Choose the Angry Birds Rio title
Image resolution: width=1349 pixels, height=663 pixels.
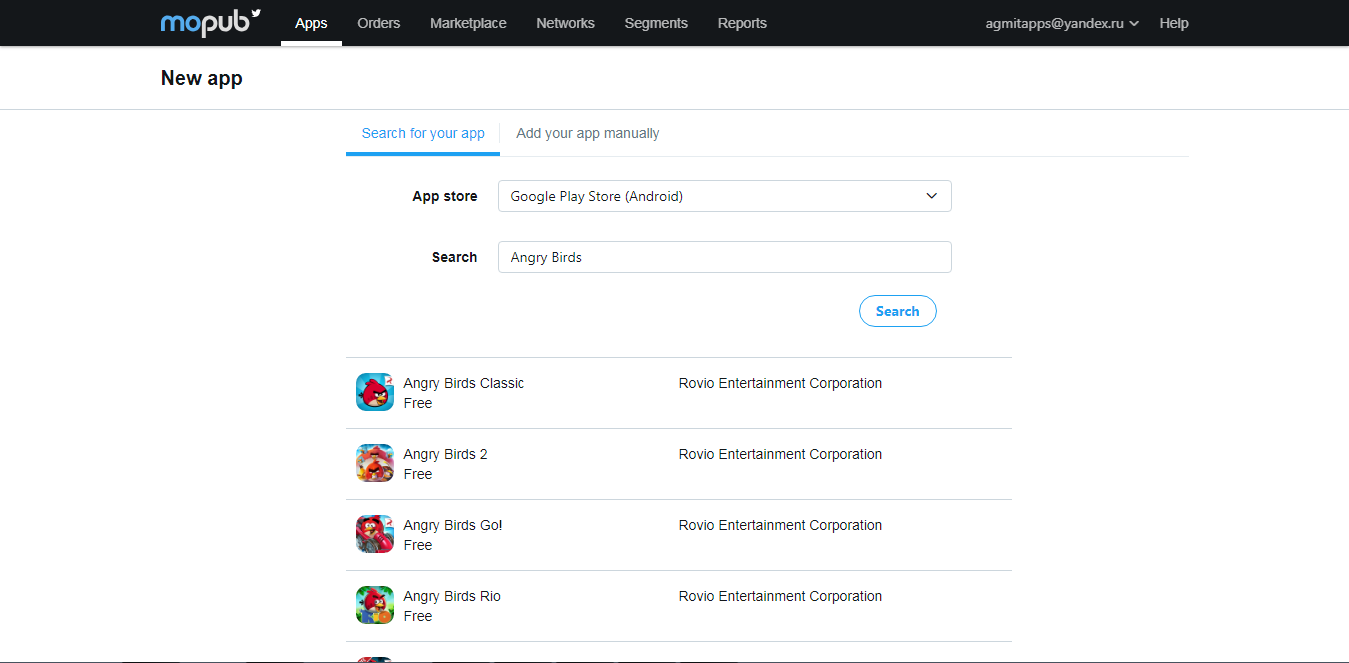point(452,596)
